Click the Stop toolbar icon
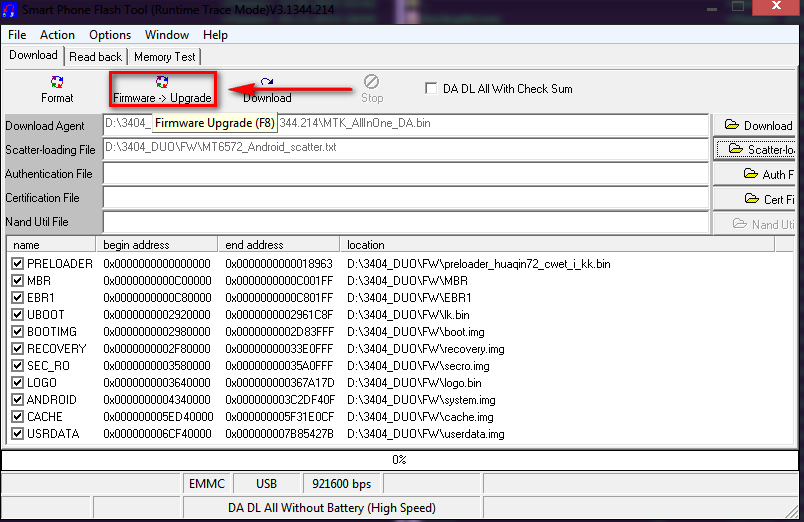This screenshot has width=804, height=522. click(x=371, y=82)
